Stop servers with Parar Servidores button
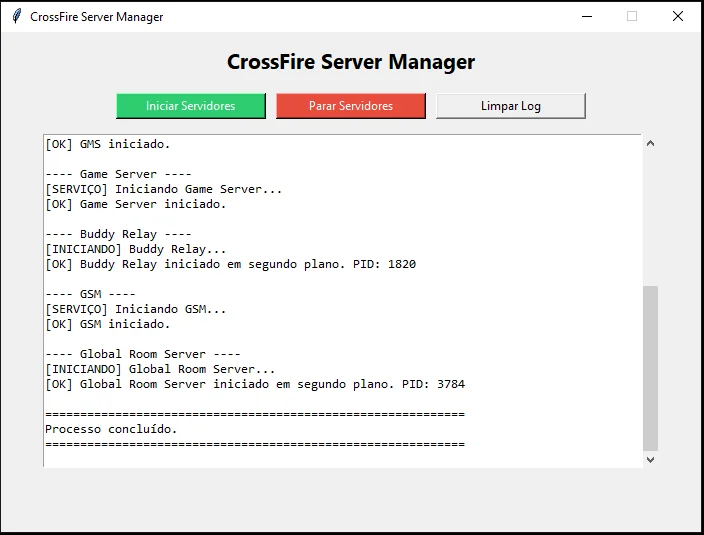Image resolution: width=704 pixels, height=535 pixels. coord(351,106)
